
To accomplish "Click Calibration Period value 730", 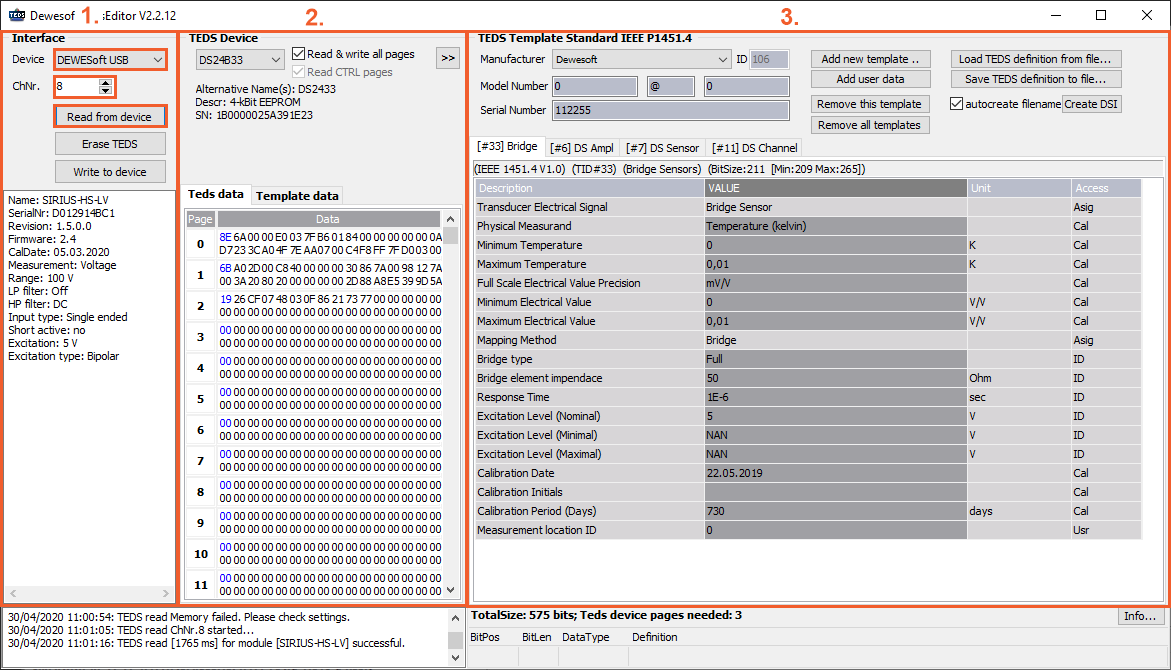I will 835,512.
